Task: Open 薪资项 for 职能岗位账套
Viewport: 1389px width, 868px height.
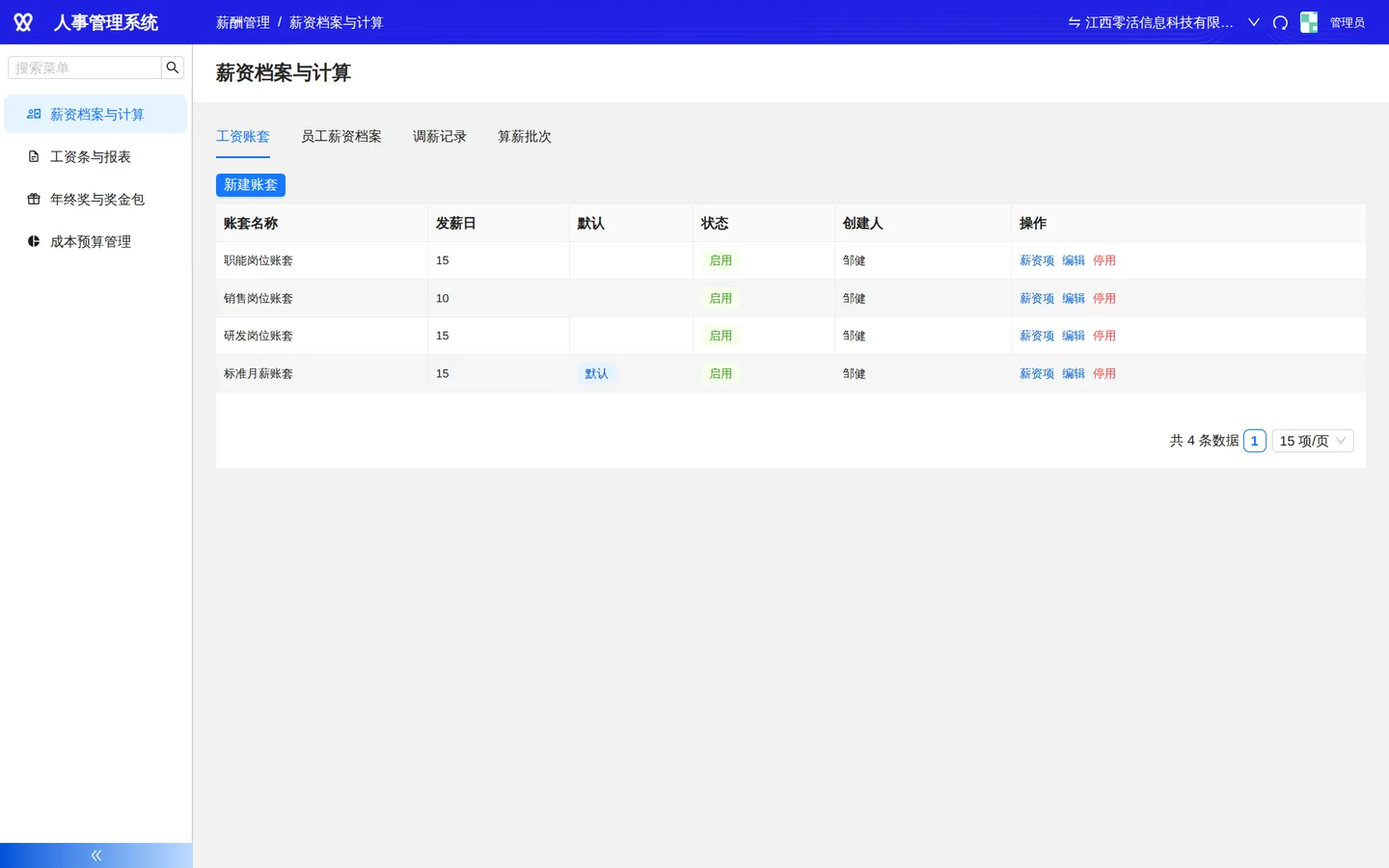Action: pyautogui.click(x=1037, y=260)
